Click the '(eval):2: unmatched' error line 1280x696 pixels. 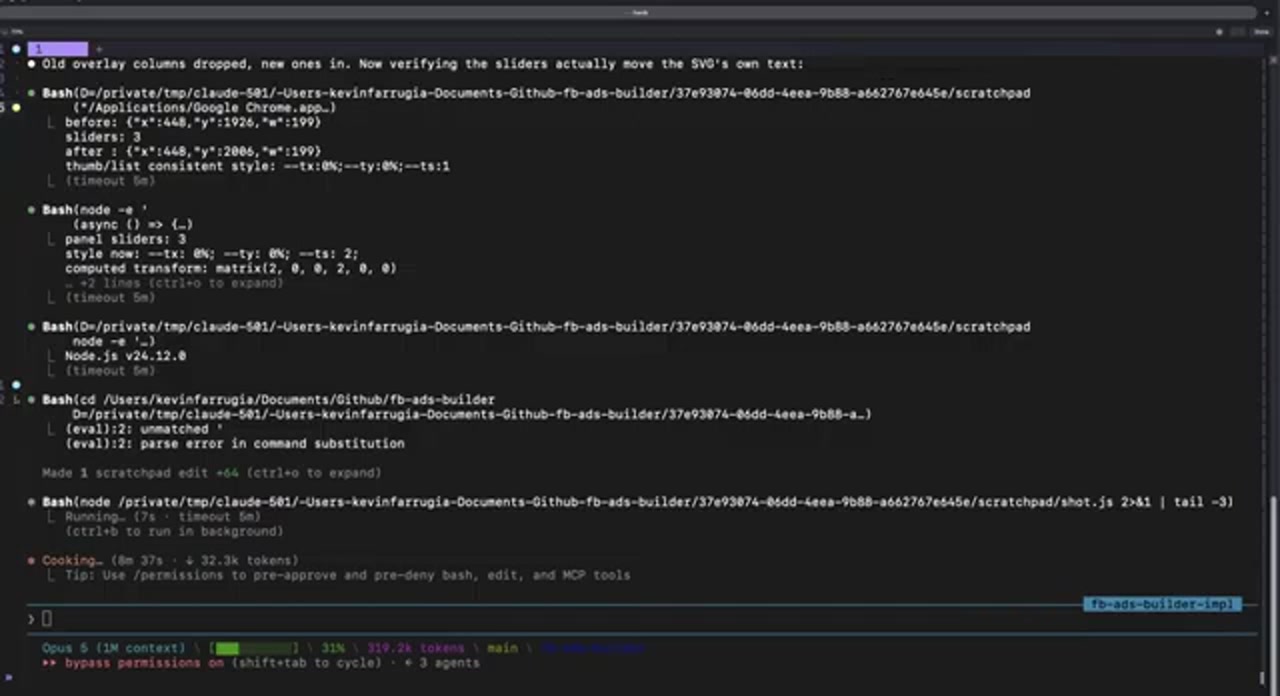(143, 429)
